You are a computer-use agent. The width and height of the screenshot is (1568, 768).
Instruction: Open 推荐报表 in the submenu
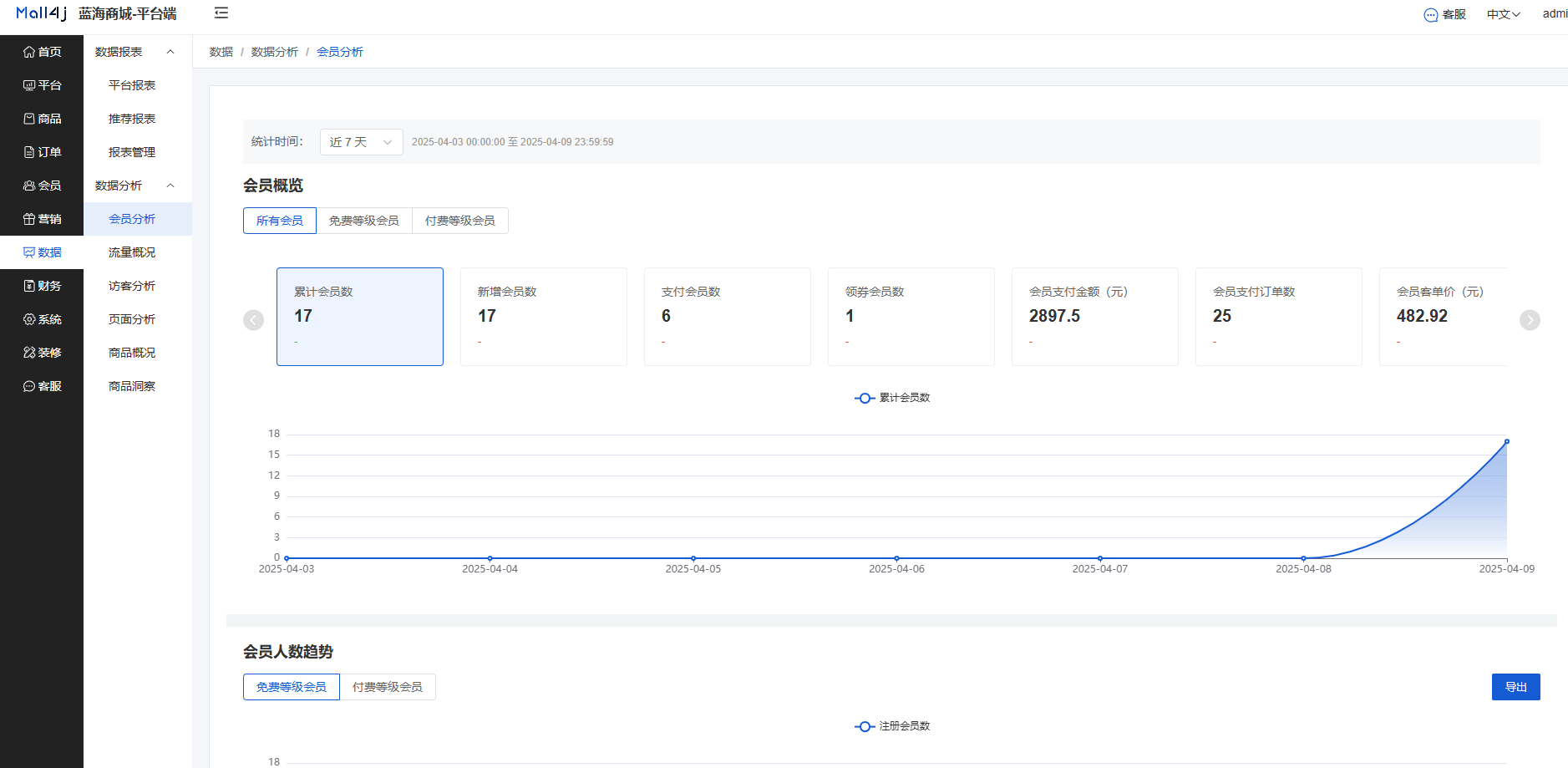138,119
